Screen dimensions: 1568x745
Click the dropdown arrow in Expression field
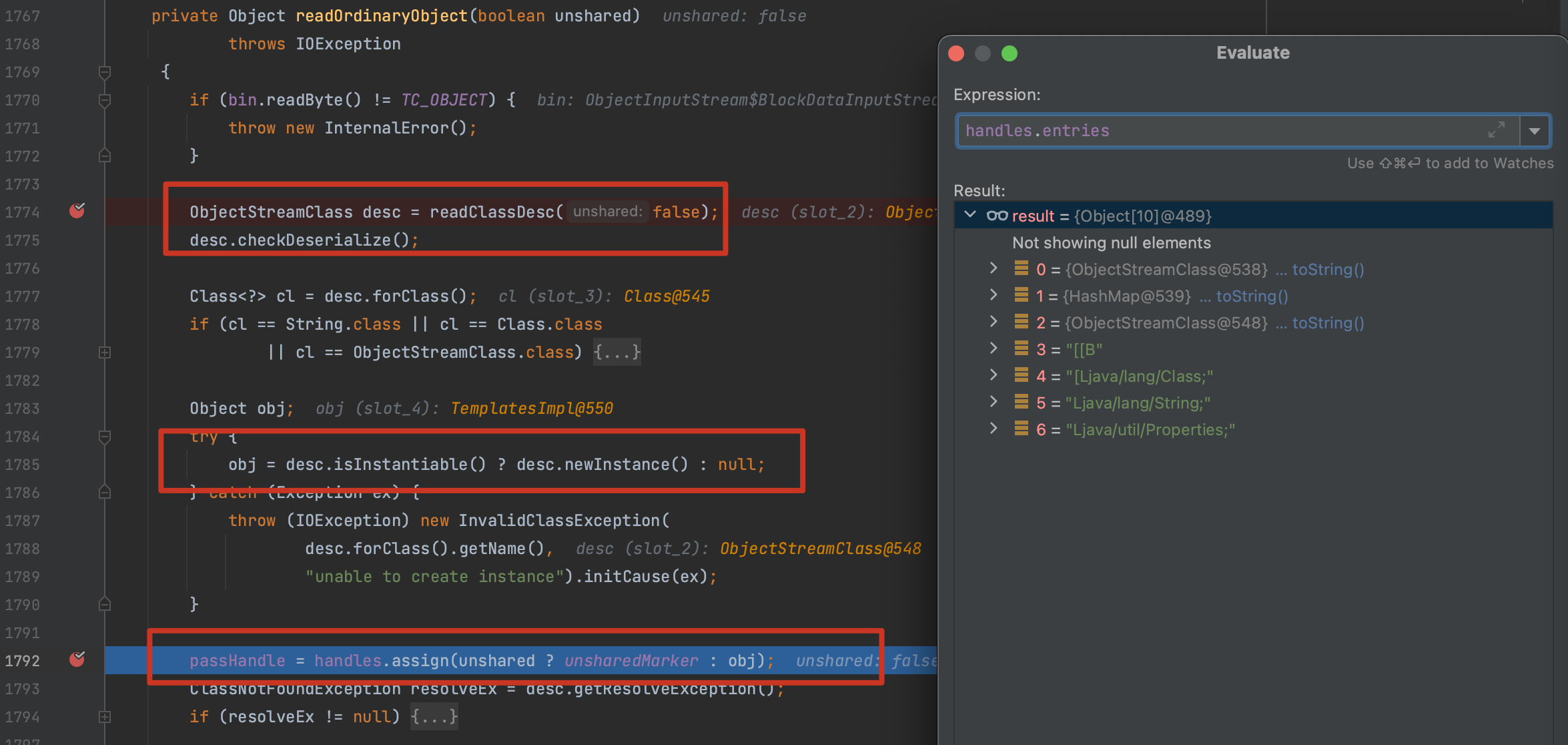click(x=1535, y=130)
